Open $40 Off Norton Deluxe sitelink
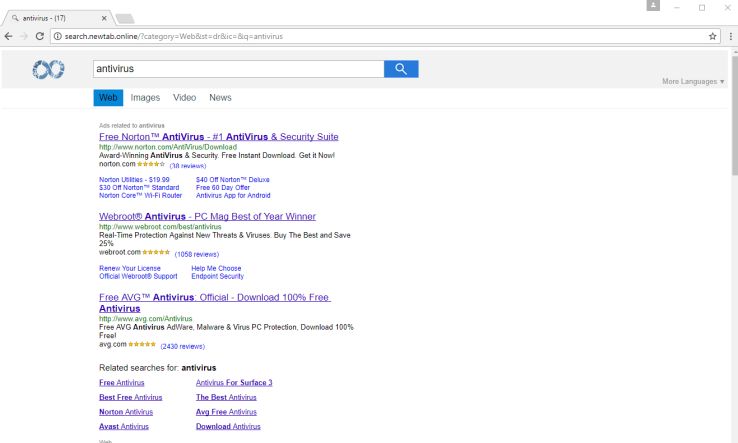738x443 pixels. pyautogui.click(x=233, y=180)
